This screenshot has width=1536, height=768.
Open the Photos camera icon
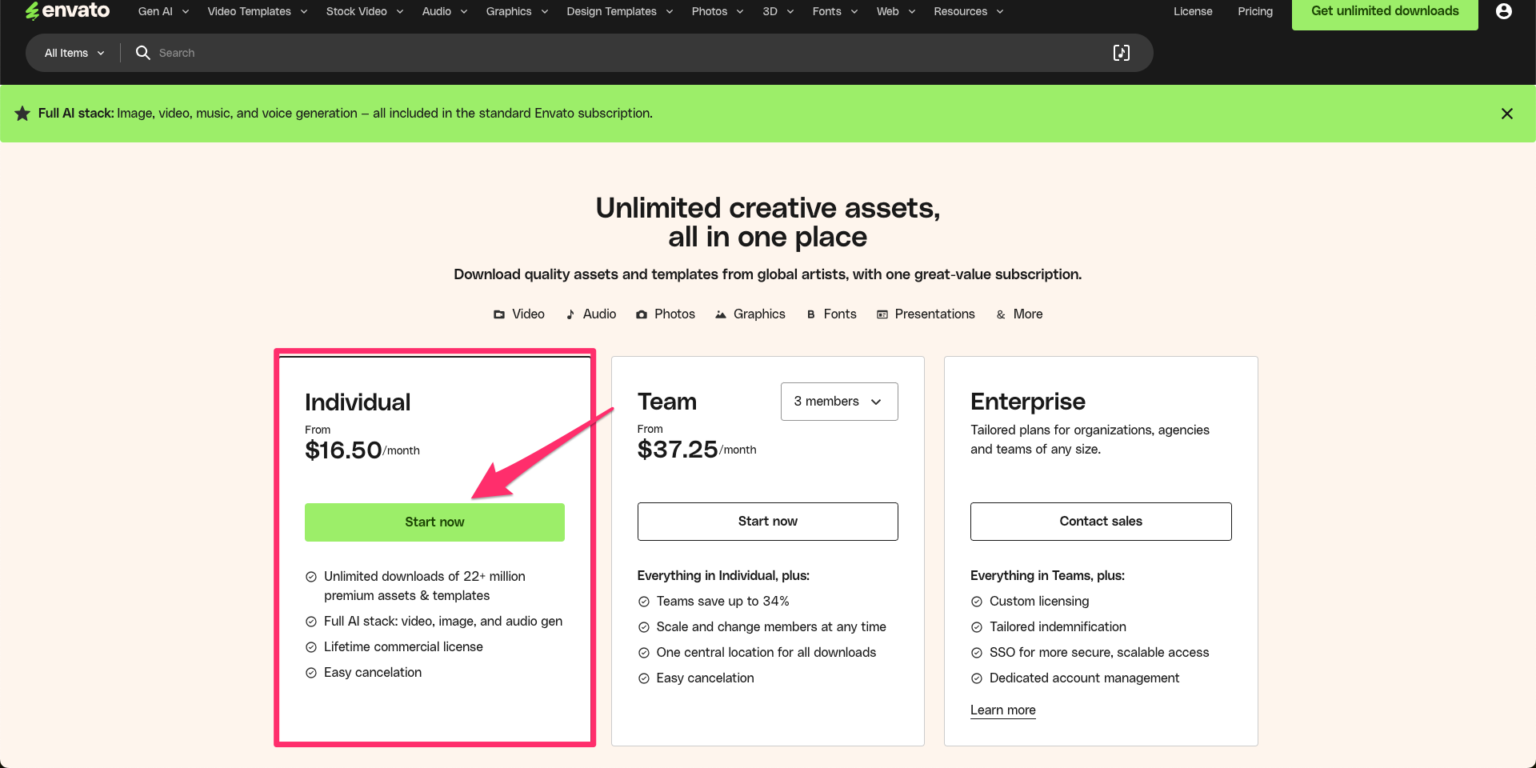pos(645,313)
